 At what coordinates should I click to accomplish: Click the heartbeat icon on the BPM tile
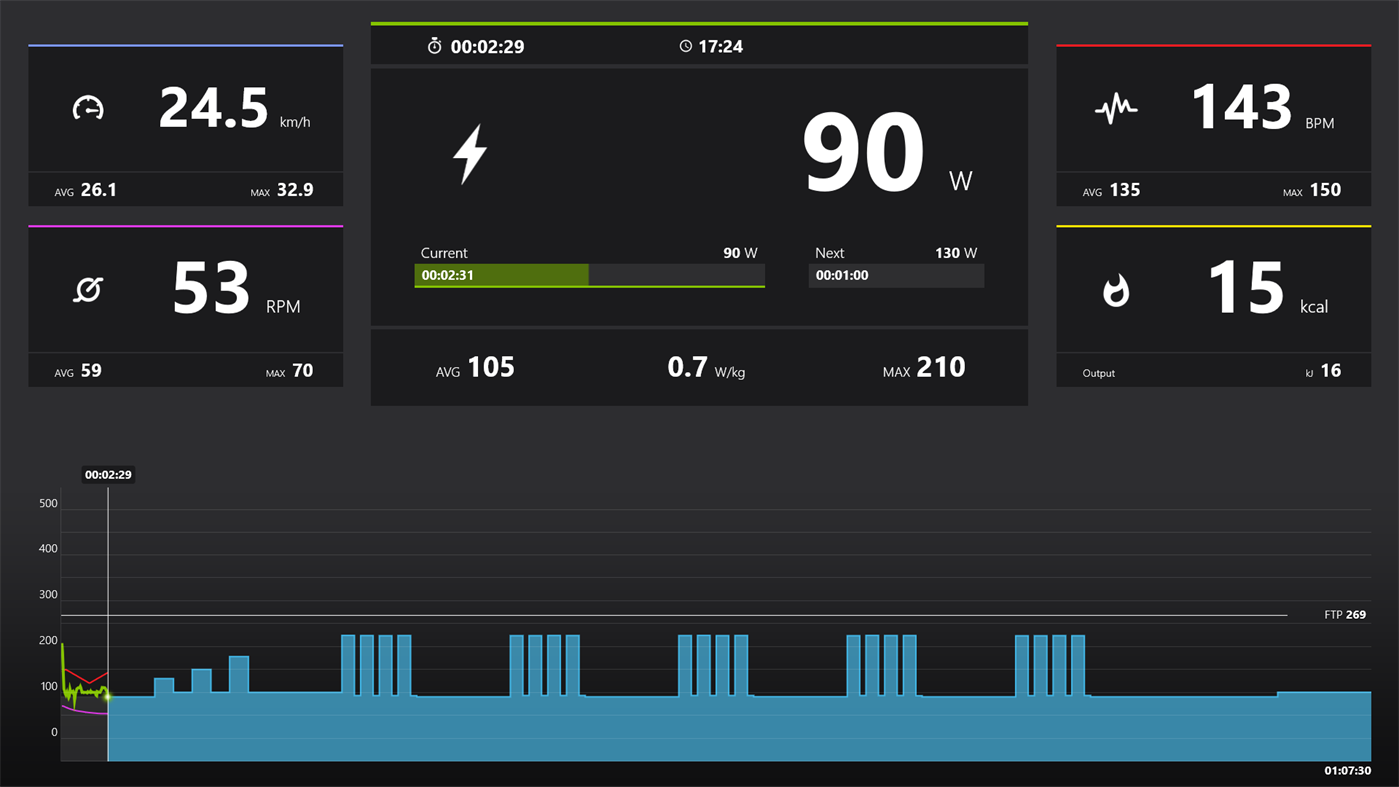coord(1116,108)
